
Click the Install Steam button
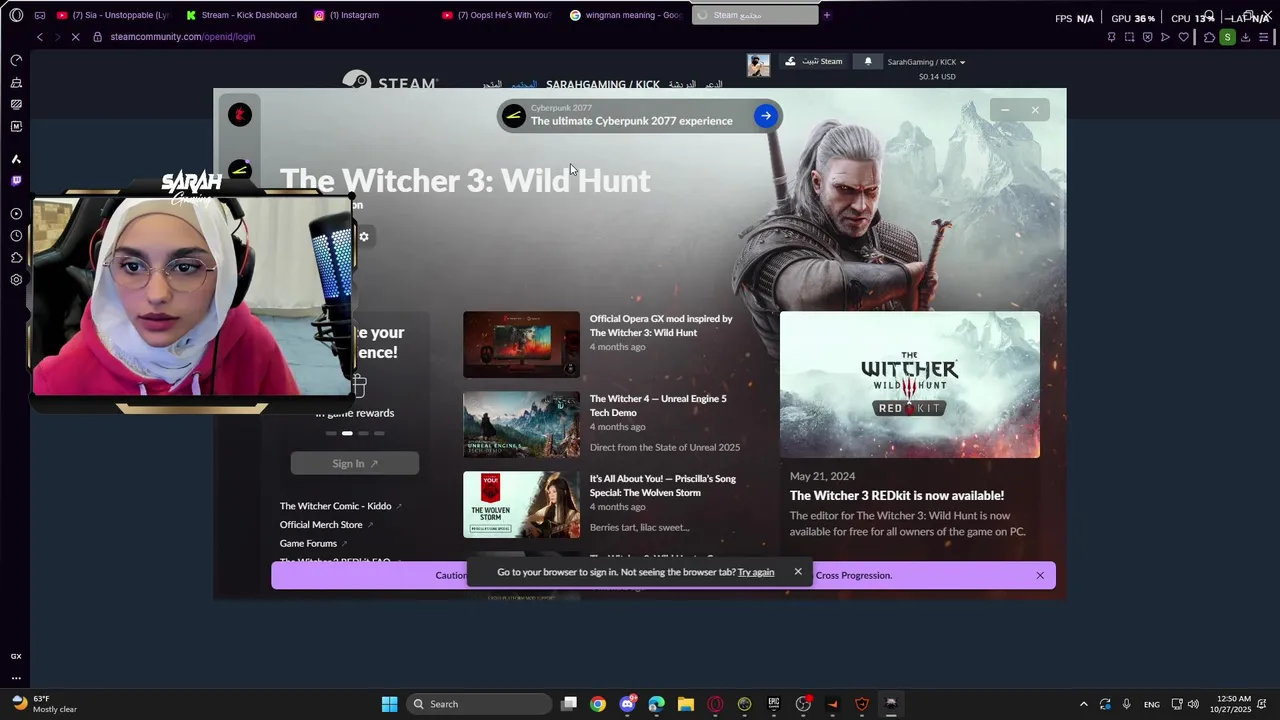coord(813,62)
